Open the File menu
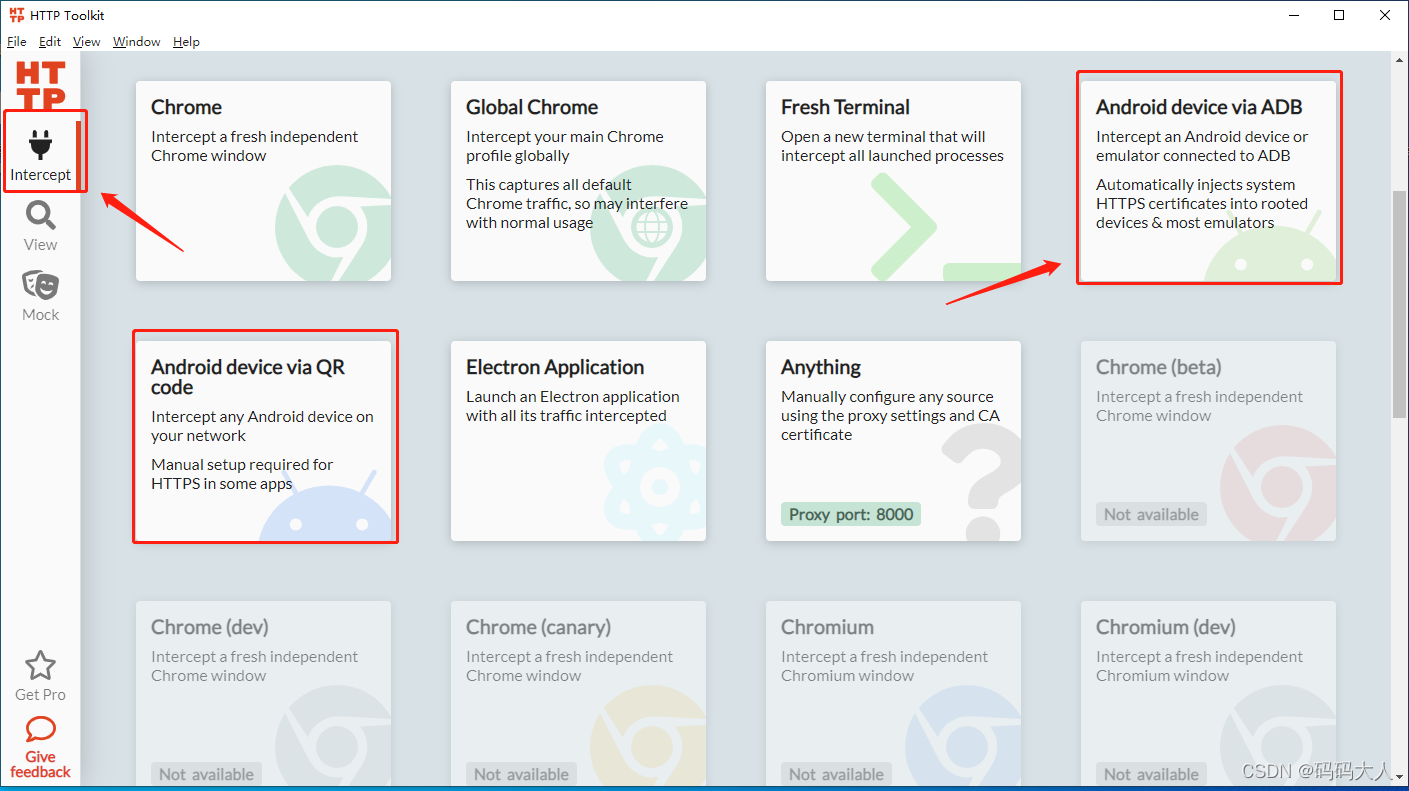This screenshot has width=1409, height=791. [17, 42]
